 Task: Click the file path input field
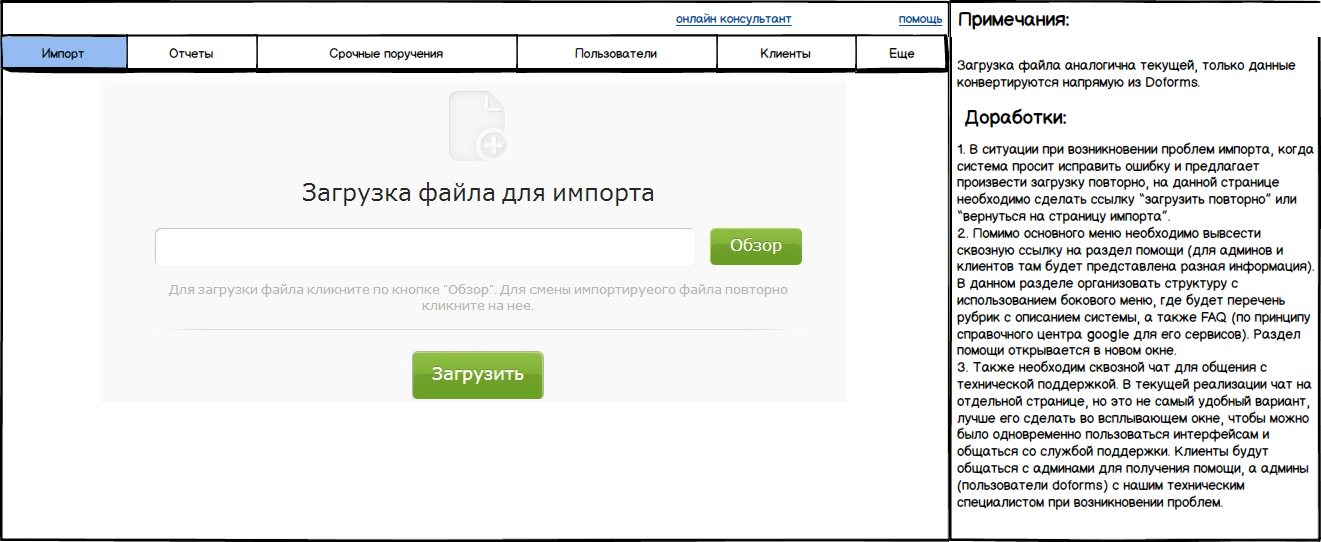pos(425,247)
